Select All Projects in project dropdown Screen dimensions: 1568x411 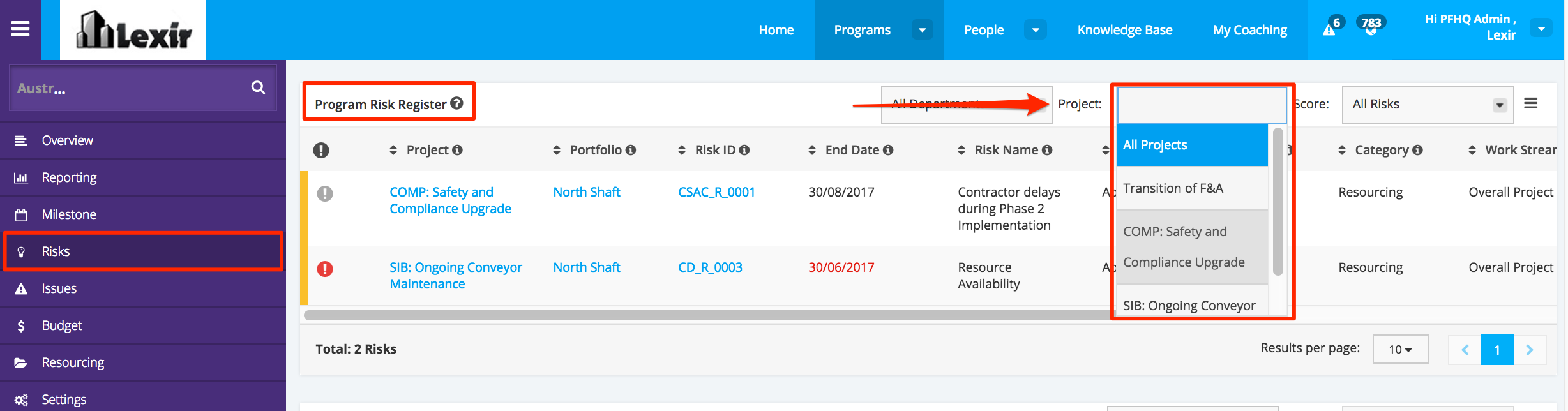[x=1192, y=145]
